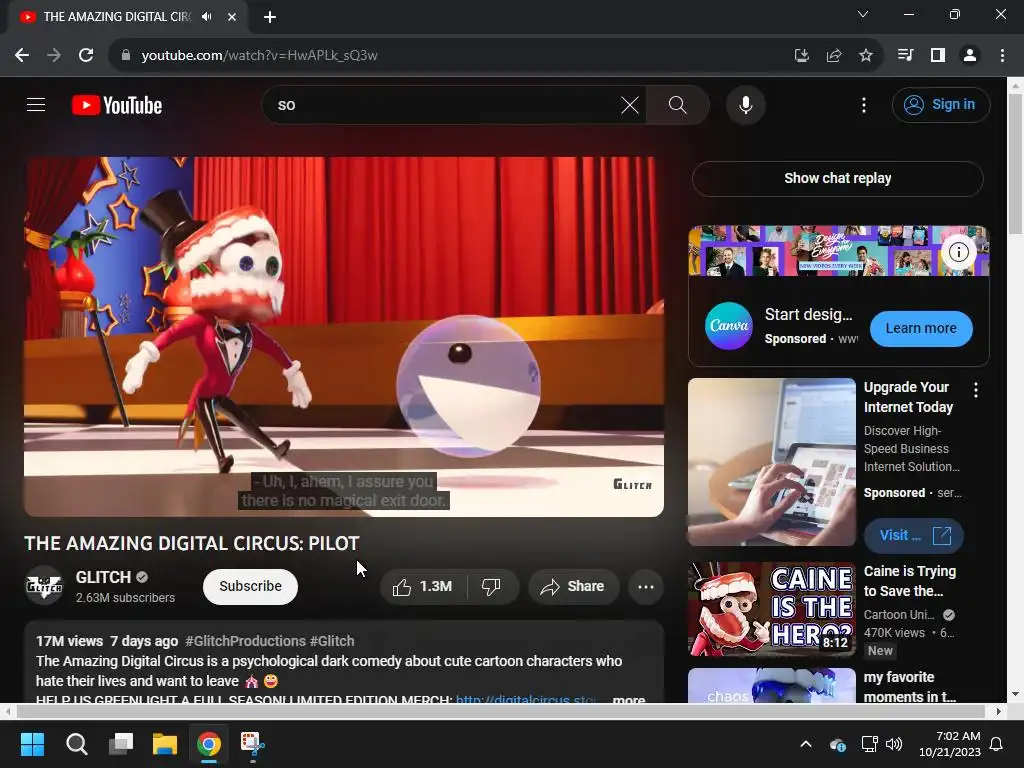1024x768 pixels.
Task: Go back with browser back arrow
Action: 22,56
